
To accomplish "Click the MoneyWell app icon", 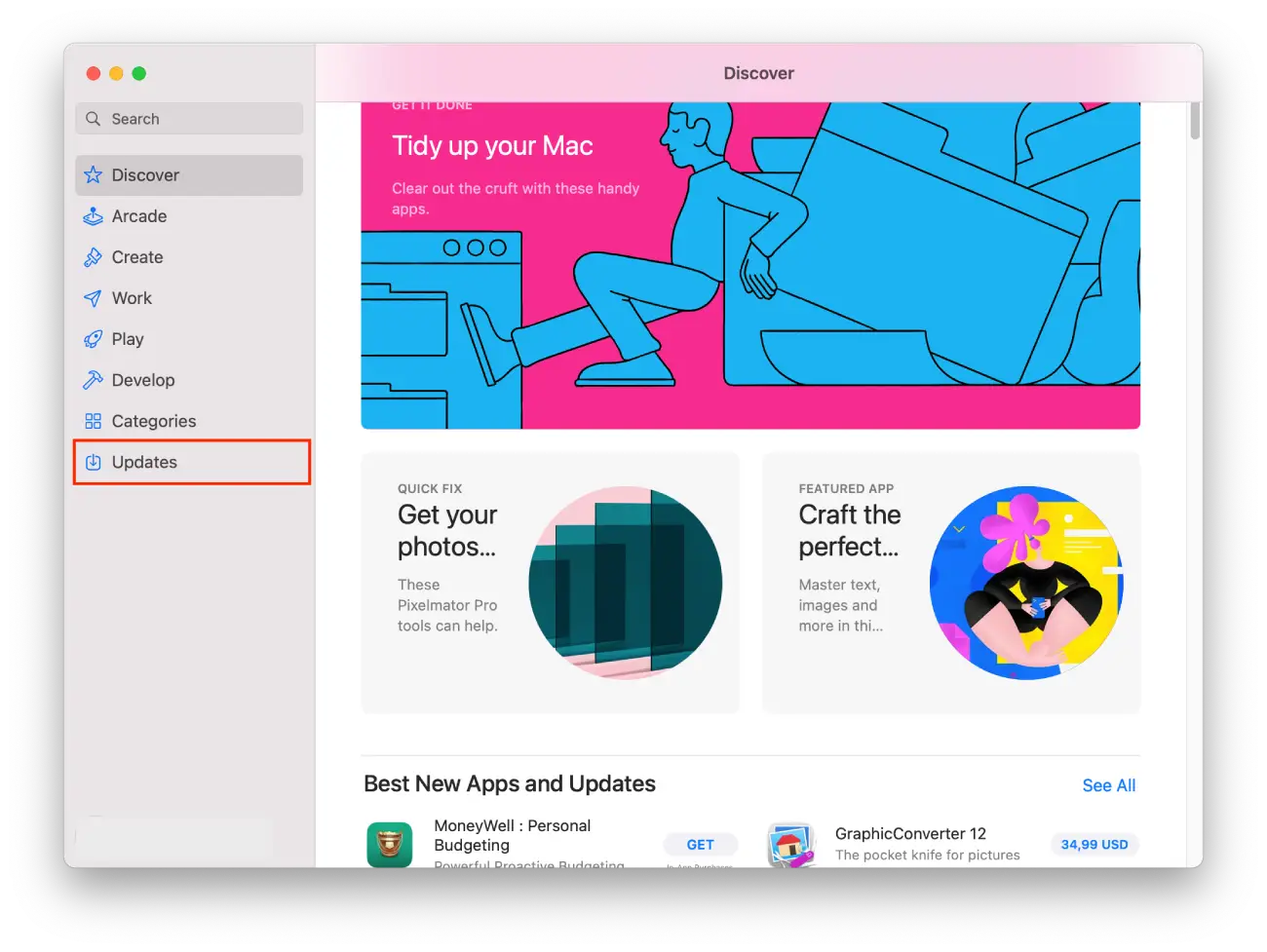I will click(x=390, y=844).
